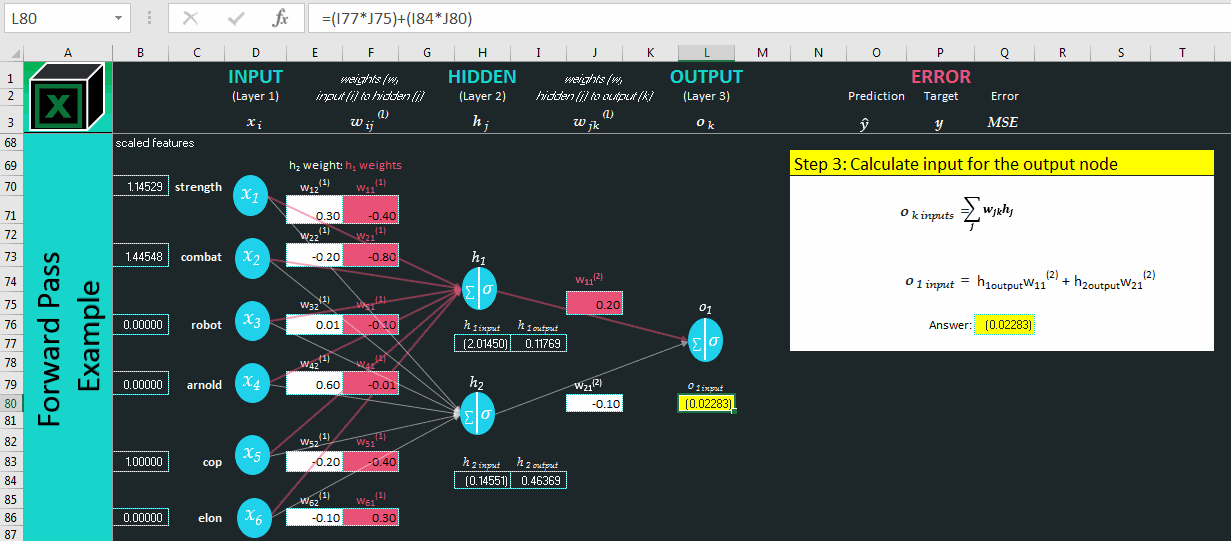Click the Excel cube logo image

[x=68, y=97]
